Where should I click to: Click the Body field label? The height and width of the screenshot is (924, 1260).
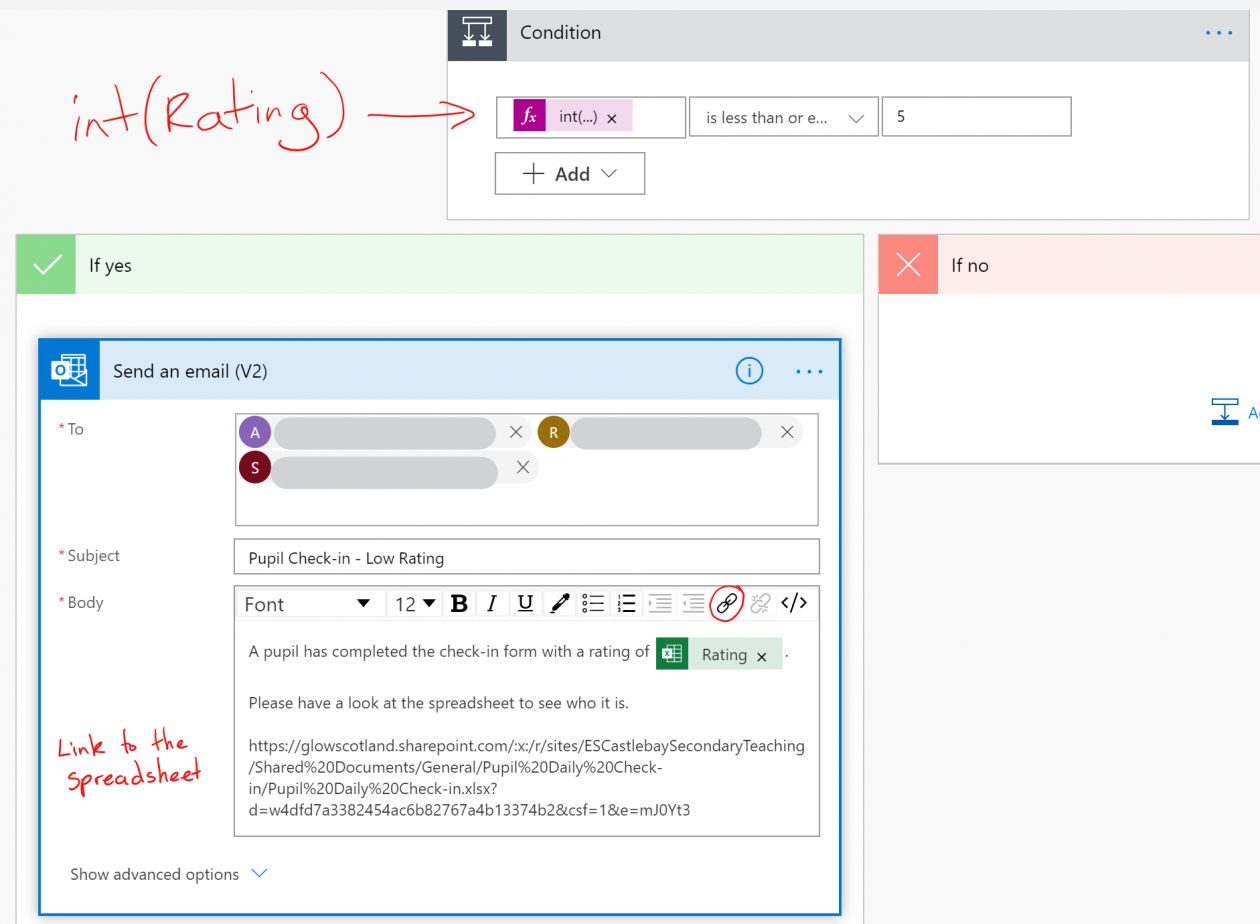pos(85,603)
